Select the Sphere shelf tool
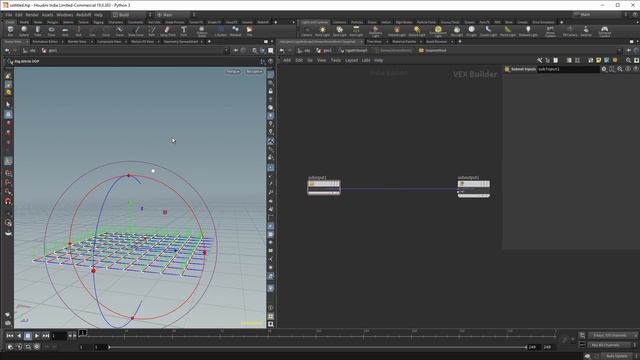 (24, 31)
